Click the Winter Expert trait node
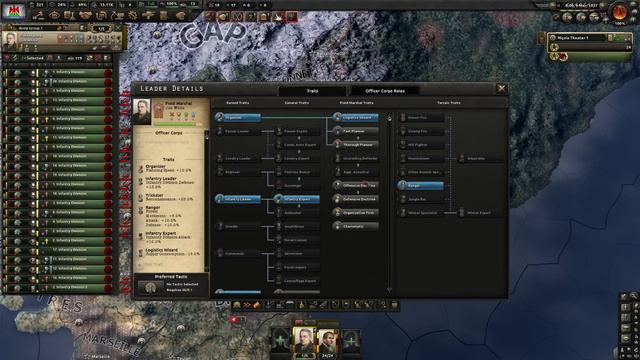The height and width of the screenshot is (360, 640). click(x=480, y=213)
